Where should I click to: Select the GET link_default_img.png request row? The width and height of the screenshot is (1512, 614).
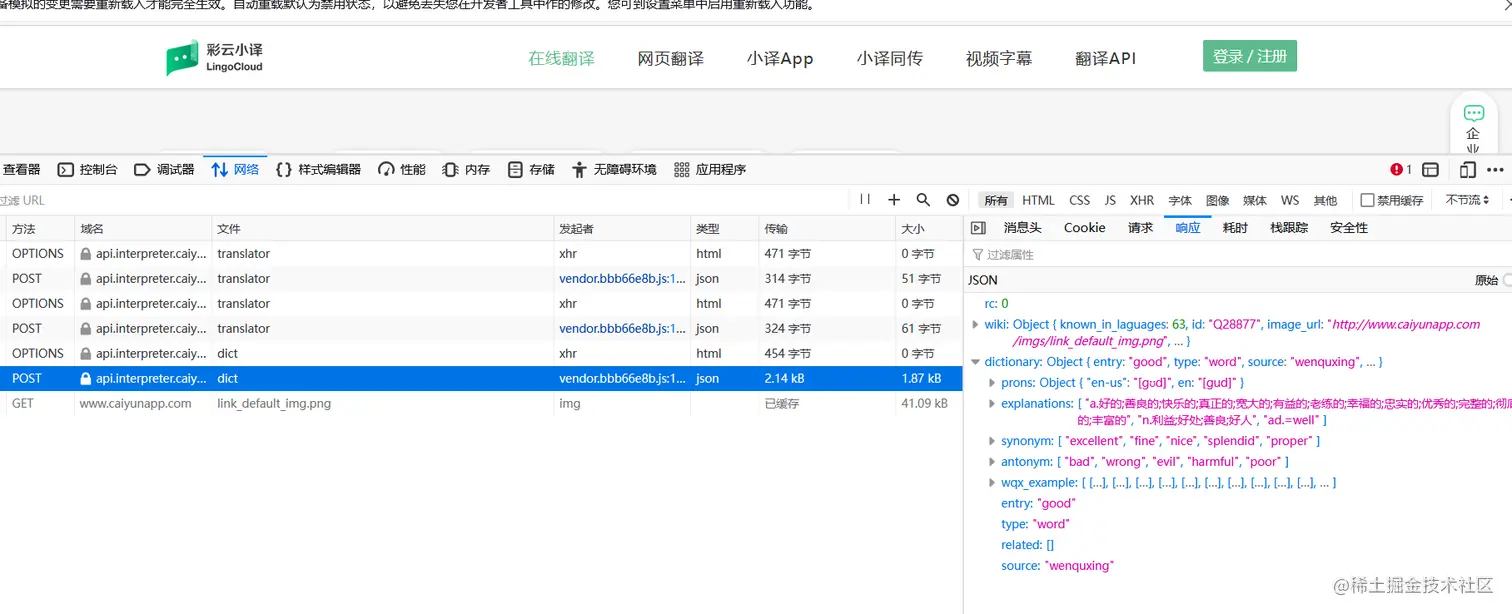tap(481, 404)
